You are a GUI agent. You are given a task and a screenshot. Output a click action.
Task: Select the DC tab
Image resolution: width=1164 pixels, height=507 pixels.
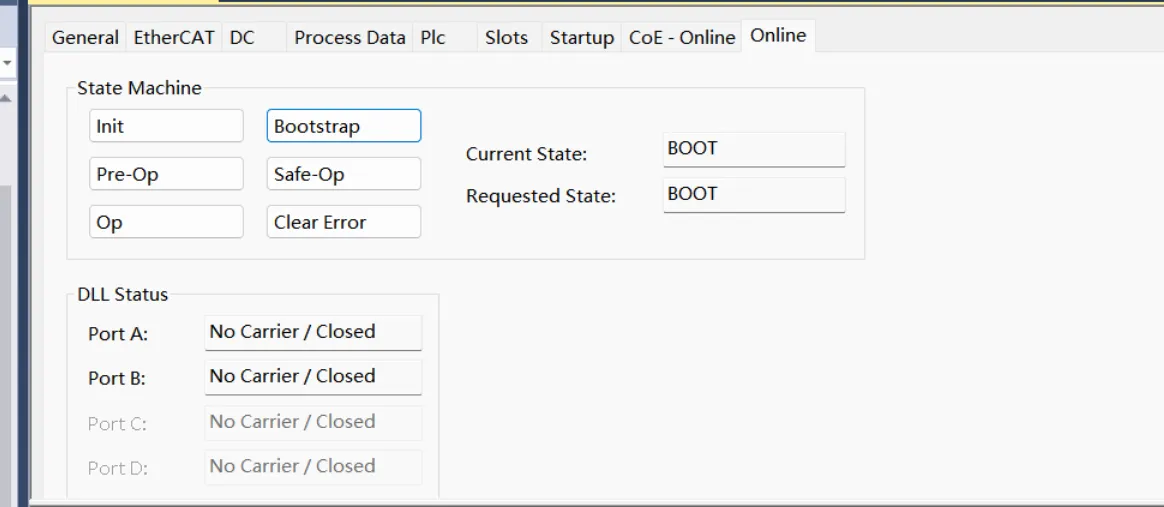pos(254,38)
